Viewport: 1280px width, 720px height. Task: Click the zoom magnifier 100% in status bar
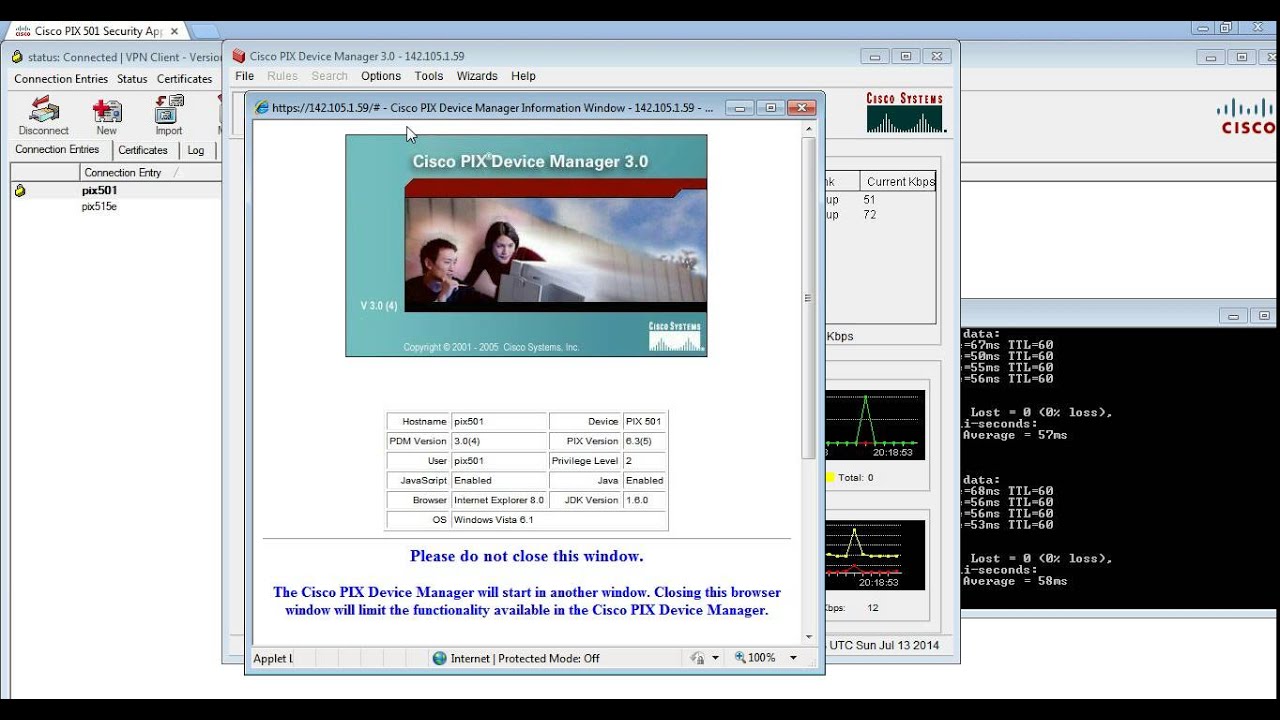[x=755, y=658]
